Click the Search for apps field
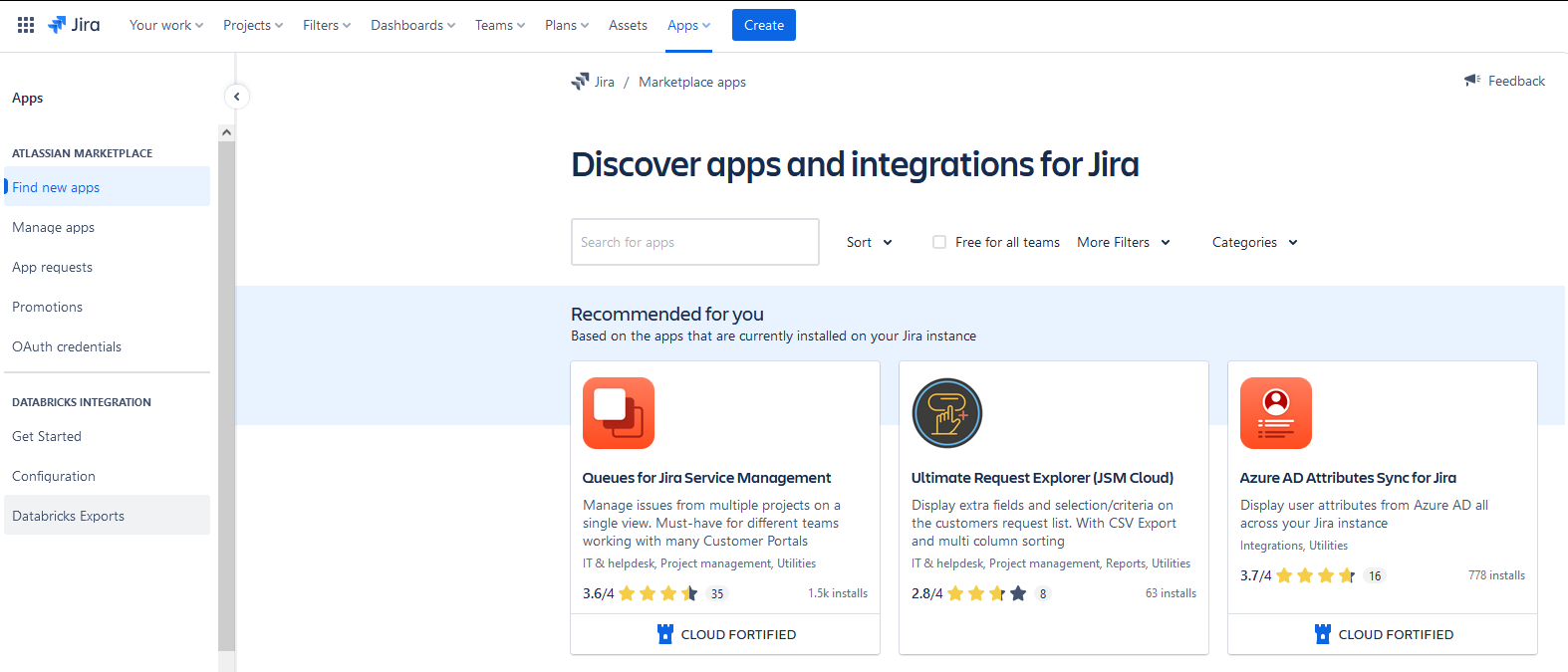The height and width of the screenshot is (672, 1568). click(x=694, y=242)
